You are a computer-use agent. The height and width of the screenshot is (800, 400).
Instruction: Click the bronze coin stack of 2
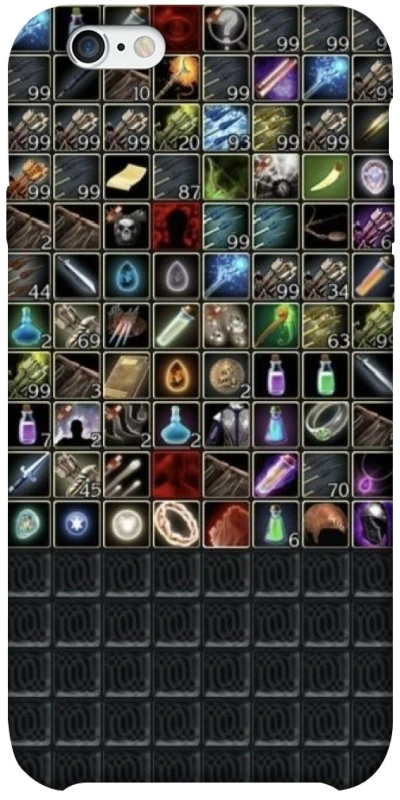pyautogui.click(x=227, y=375)
